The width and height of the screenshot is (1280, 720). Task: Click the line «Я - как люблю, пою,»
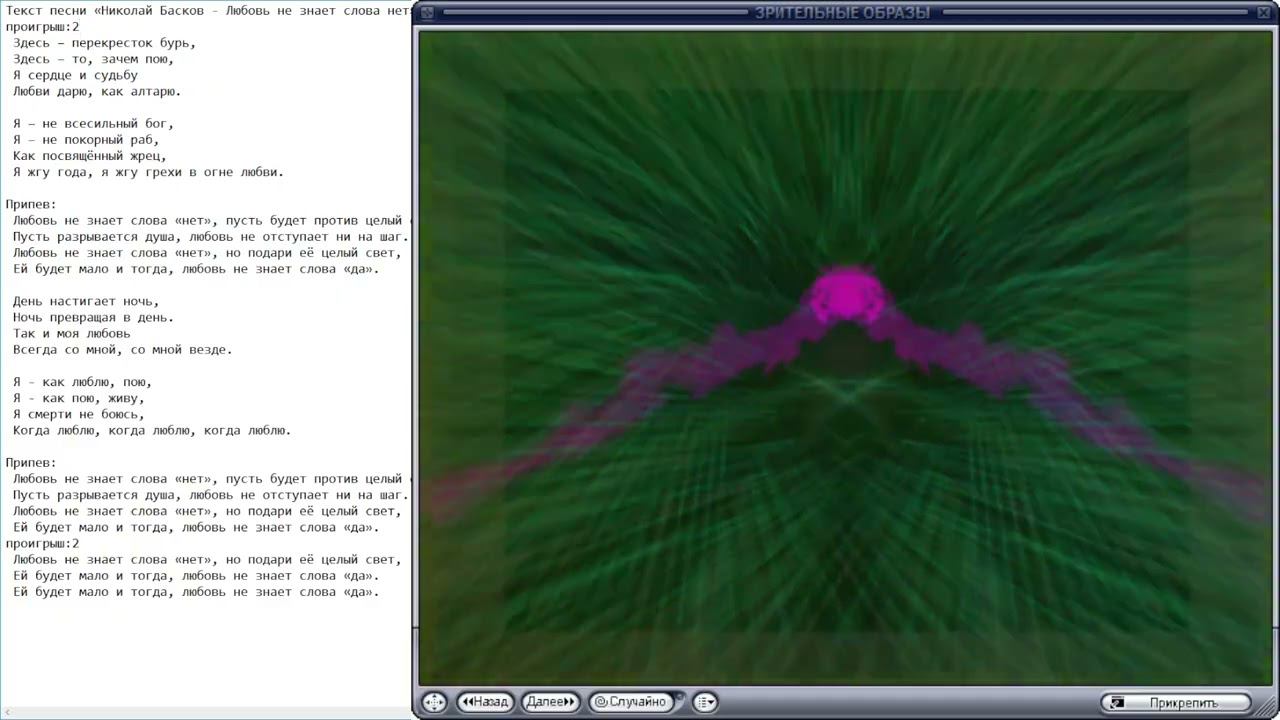coord(83,382)
